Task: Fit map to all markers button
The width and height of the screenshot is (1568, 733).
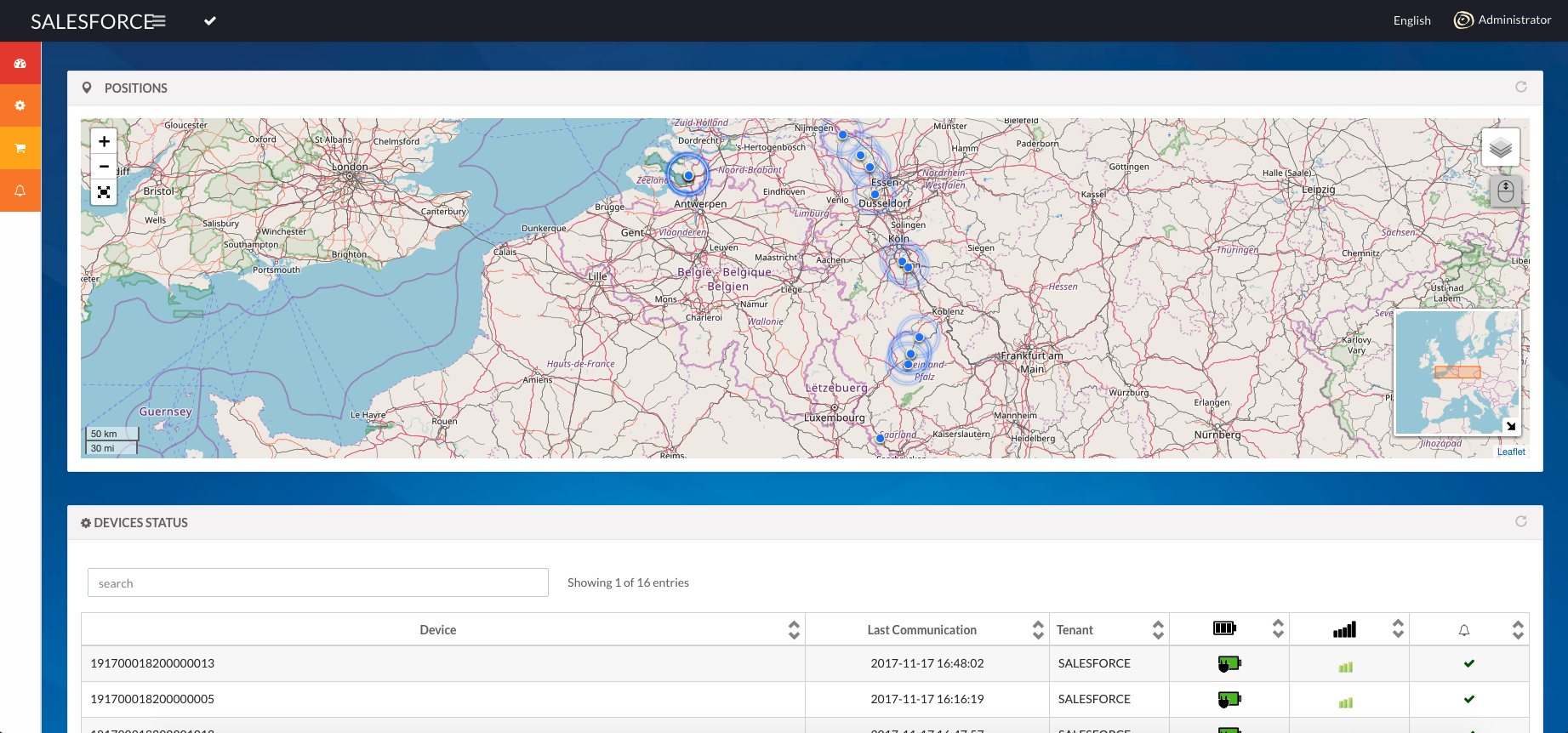Action: [x=104, y=192]
